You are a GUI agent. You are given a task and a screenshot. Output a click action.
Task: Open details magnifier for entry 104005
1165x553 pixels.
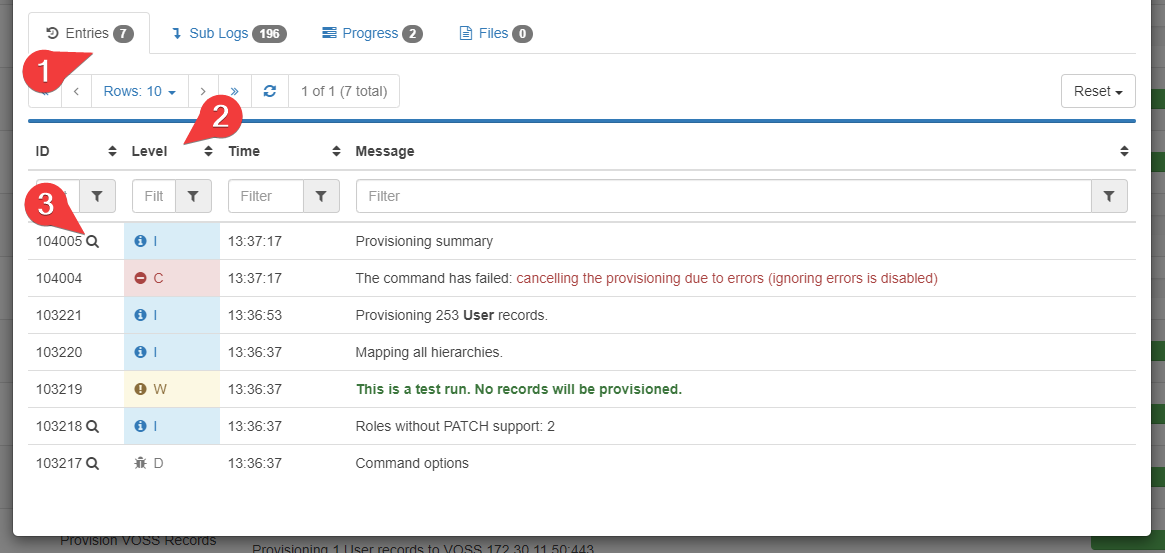pyautogui.click(x=92, y=241)
